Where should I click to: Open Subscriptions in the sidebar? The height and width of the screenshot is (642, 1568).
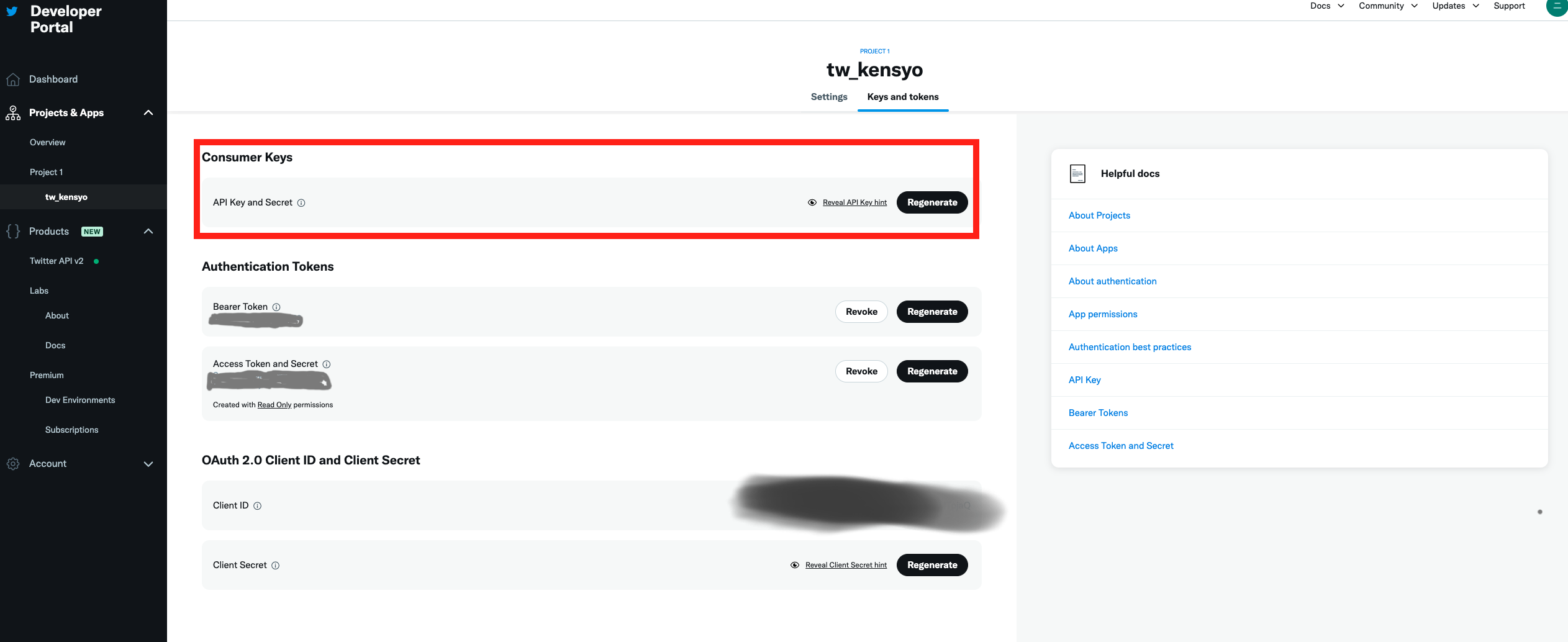[71, 430]
